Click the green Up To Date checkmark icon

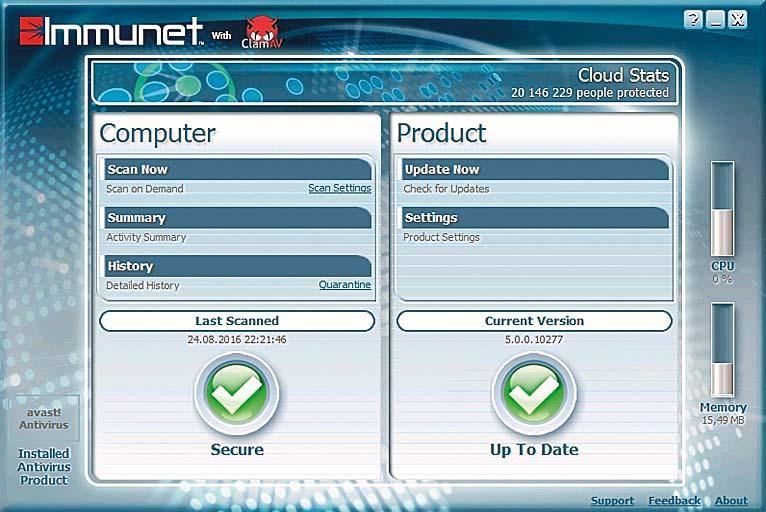(x=534, y=394)
